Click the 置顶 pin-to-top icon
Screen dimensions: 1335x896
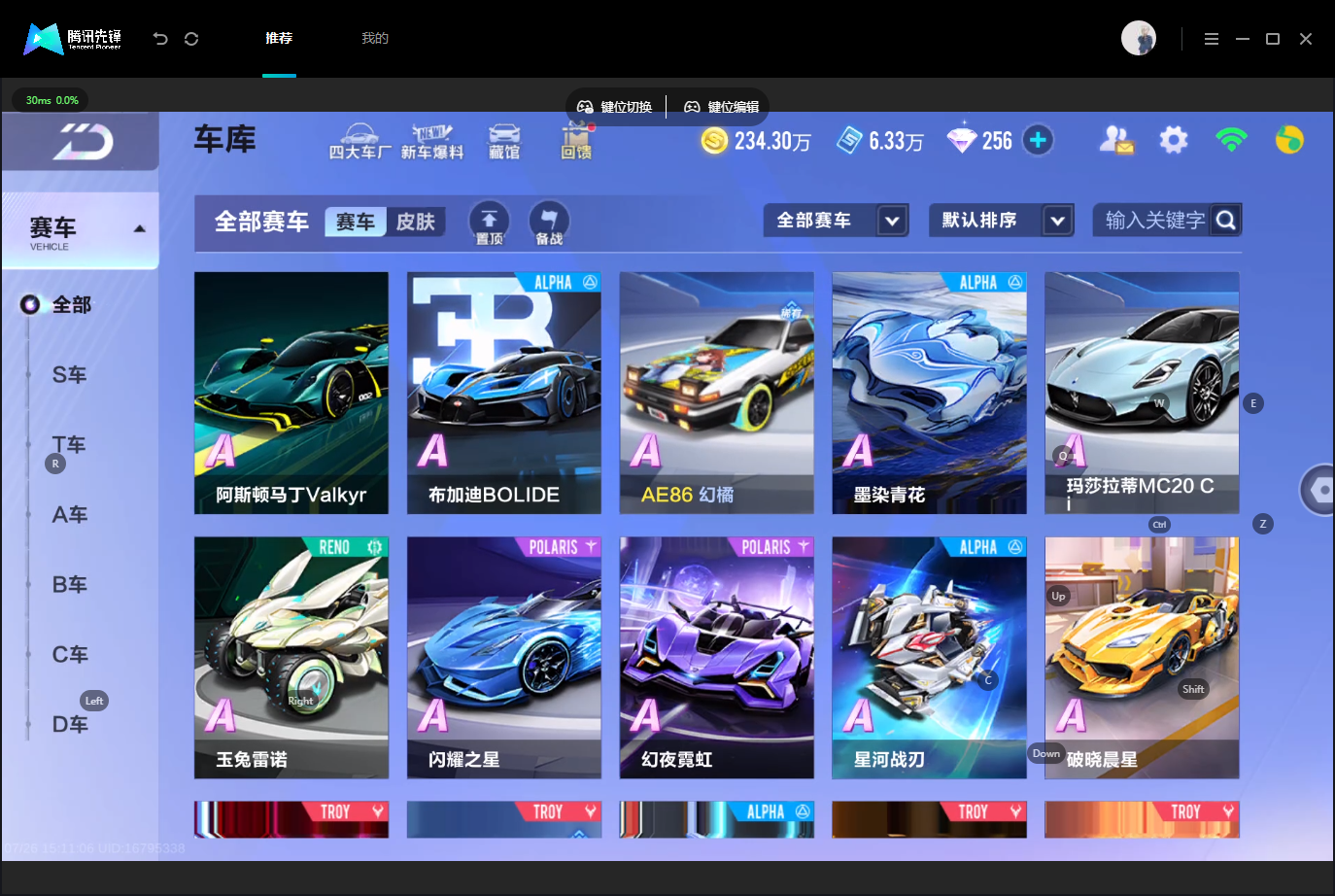click(489, 223)
